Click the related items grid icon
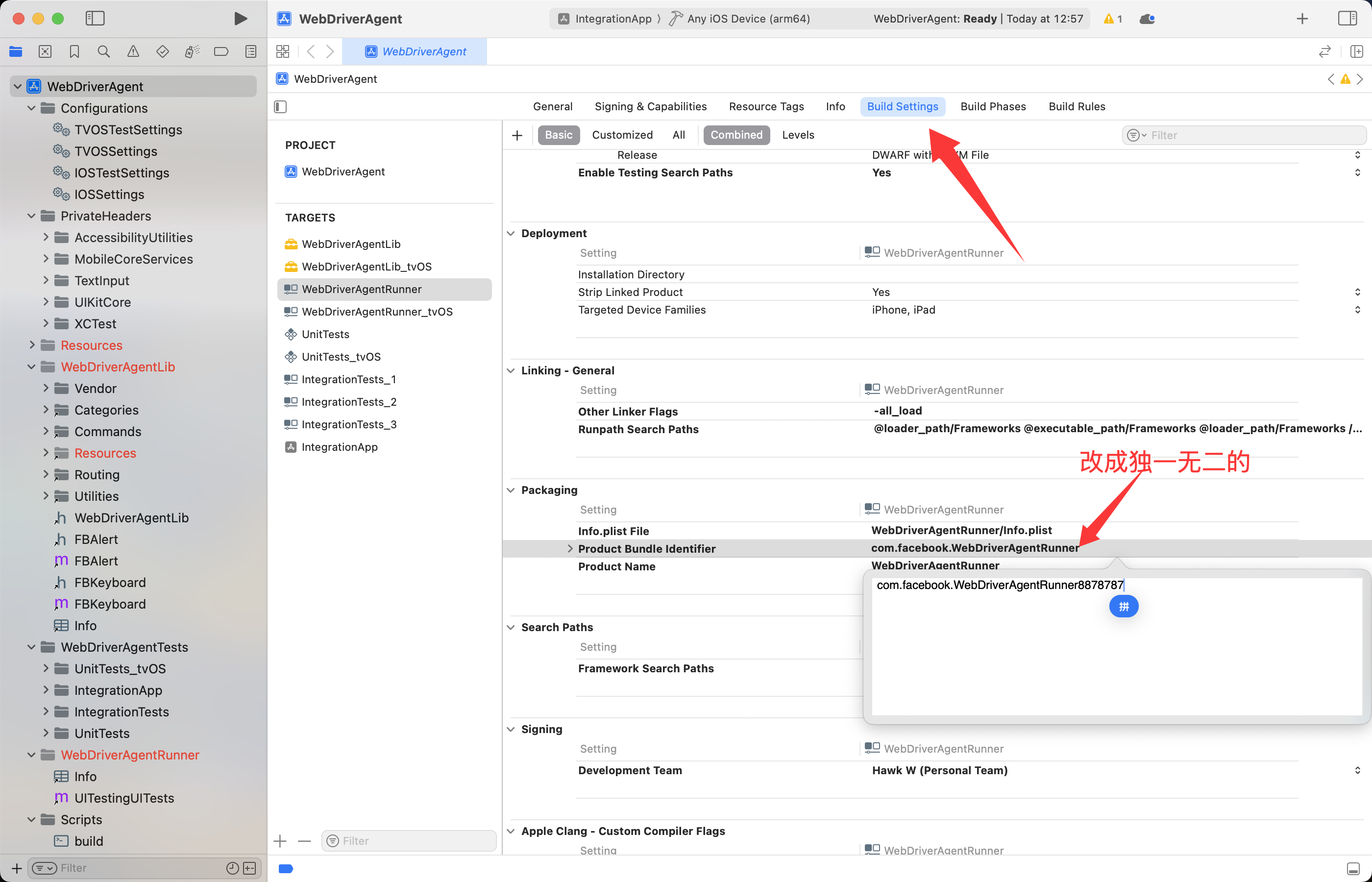The width and height of the screenshot is (1372, 882). tap(283, 51)
